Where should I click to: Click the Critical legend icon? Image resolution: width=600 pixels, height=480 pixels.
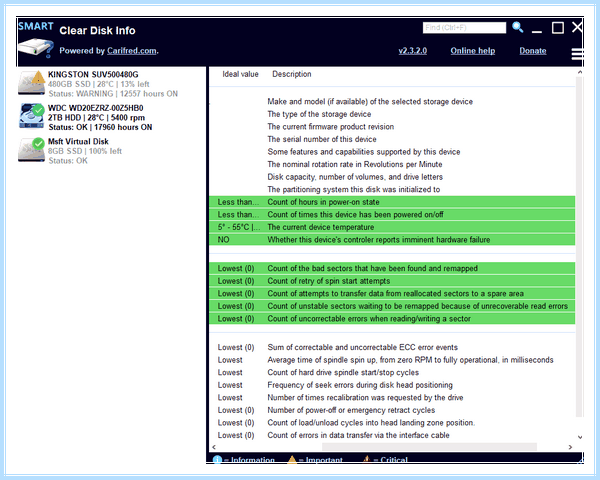[x=367, y=459]
